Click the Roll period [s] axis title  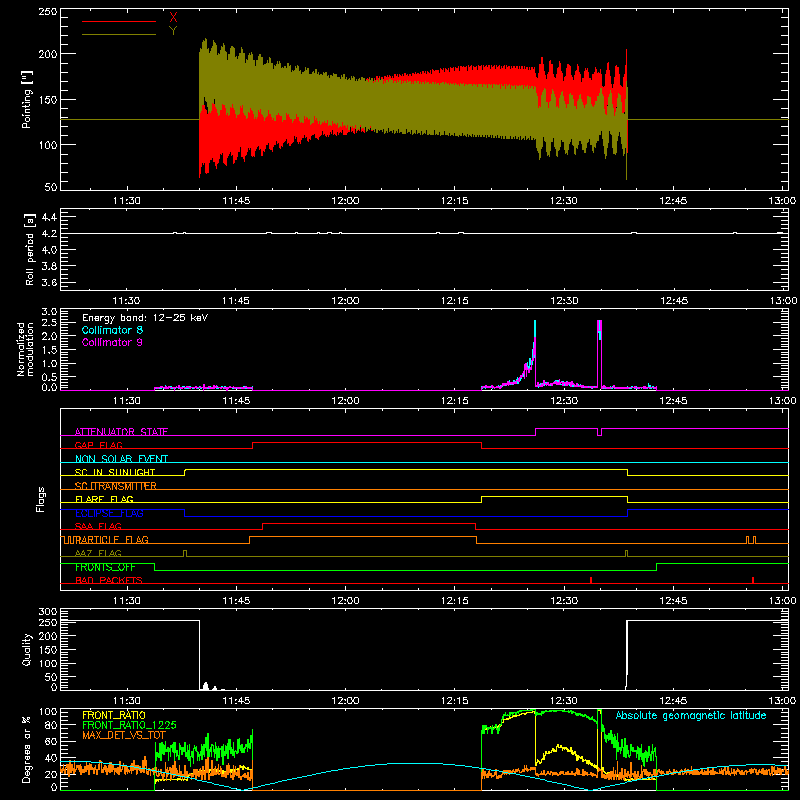(x=29, y=249)
